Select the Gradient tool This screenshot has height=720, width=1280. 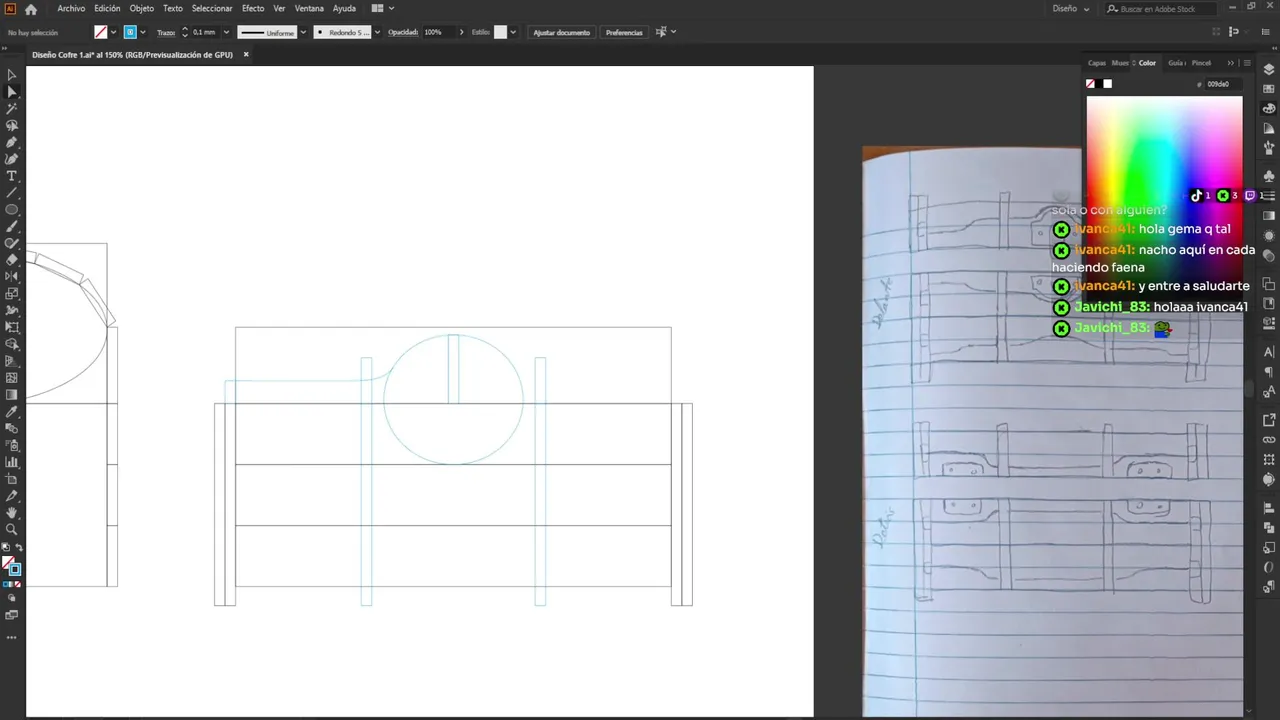click(x=12, y=395)
